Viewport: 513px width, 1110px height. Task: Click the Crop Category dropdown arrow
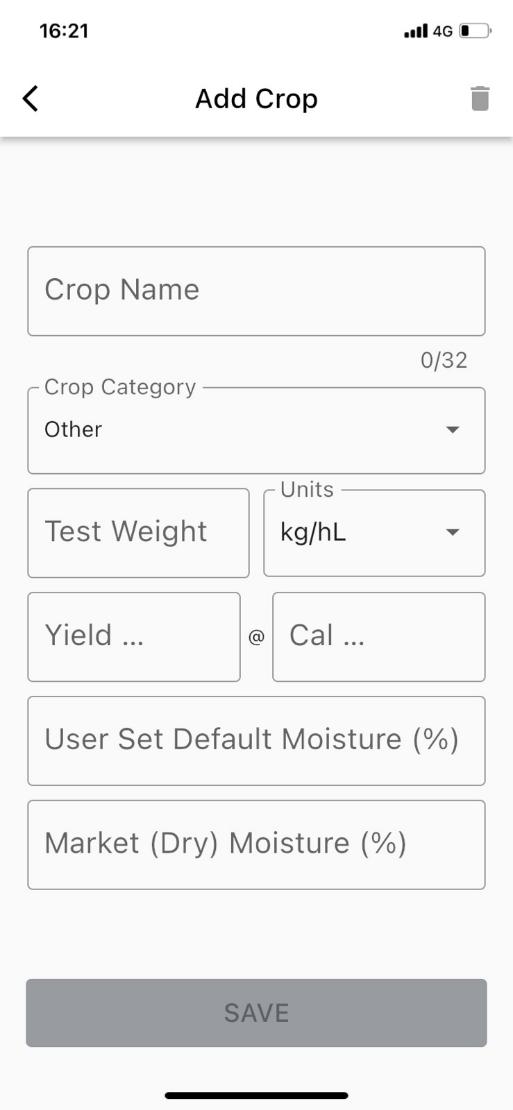point(453,430)
